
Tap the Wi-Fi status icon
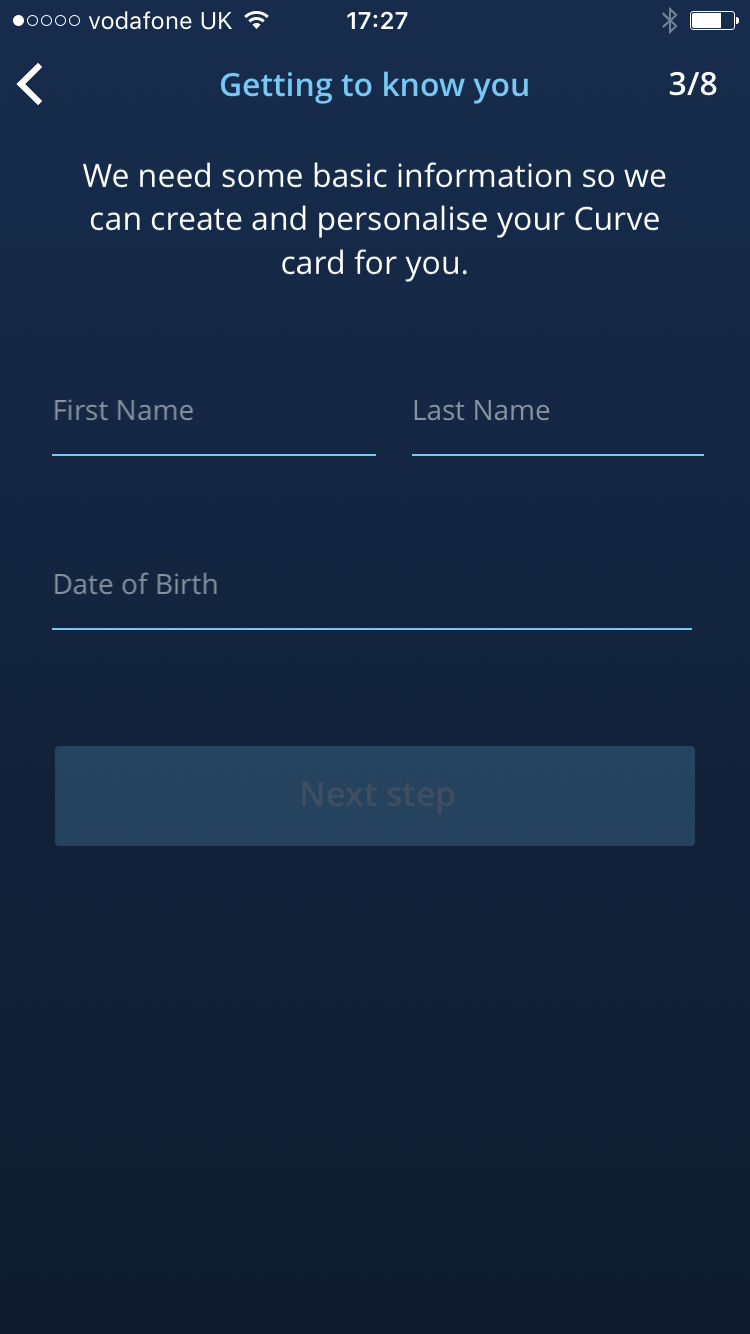coord(257,20)
